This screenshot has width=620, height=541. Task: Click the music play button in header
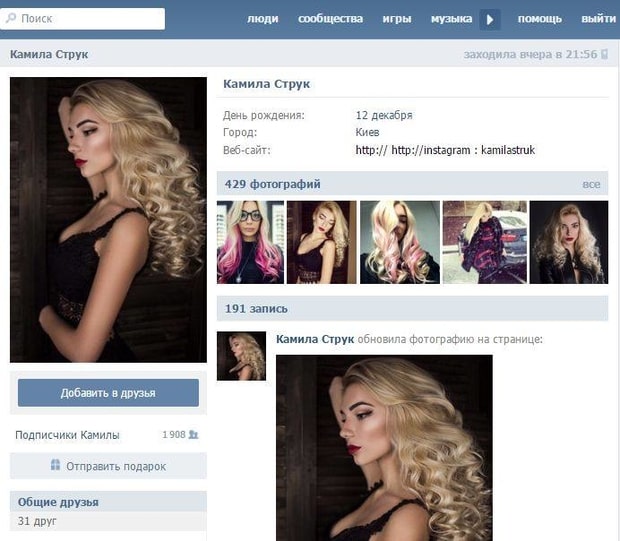[x=489, y=19]
